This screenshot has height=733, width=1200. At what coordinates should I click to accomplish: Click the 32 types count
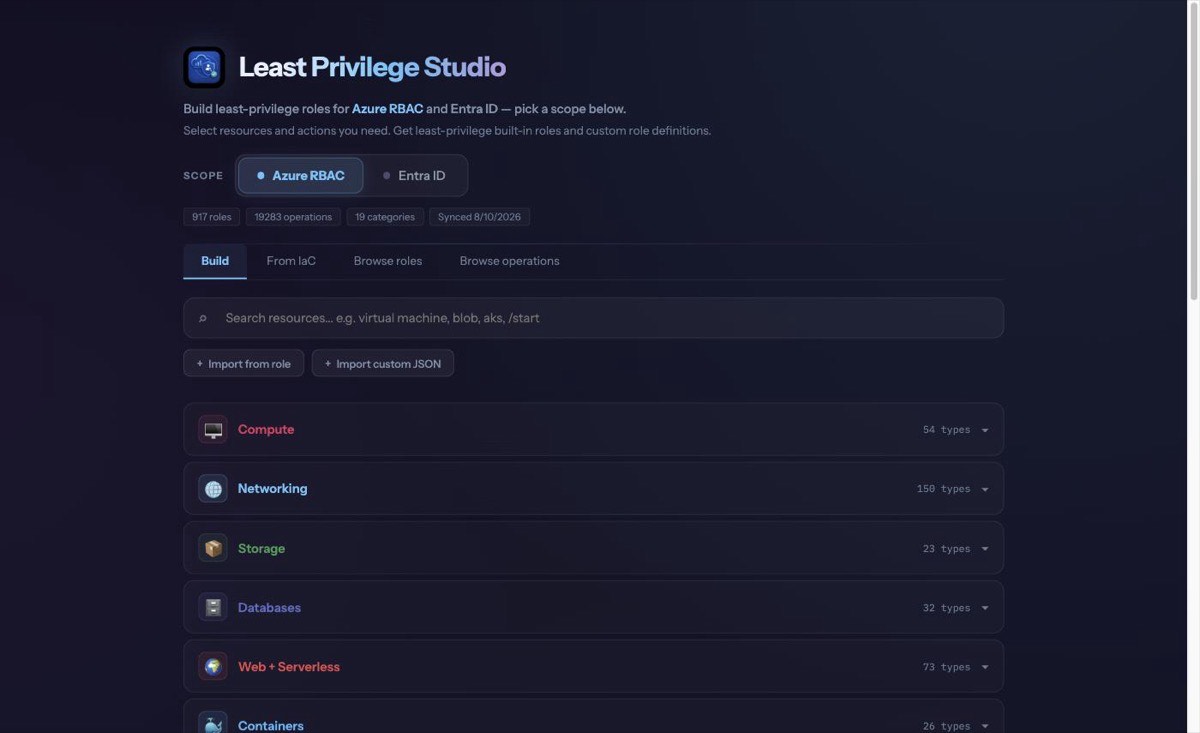[946, 608]
